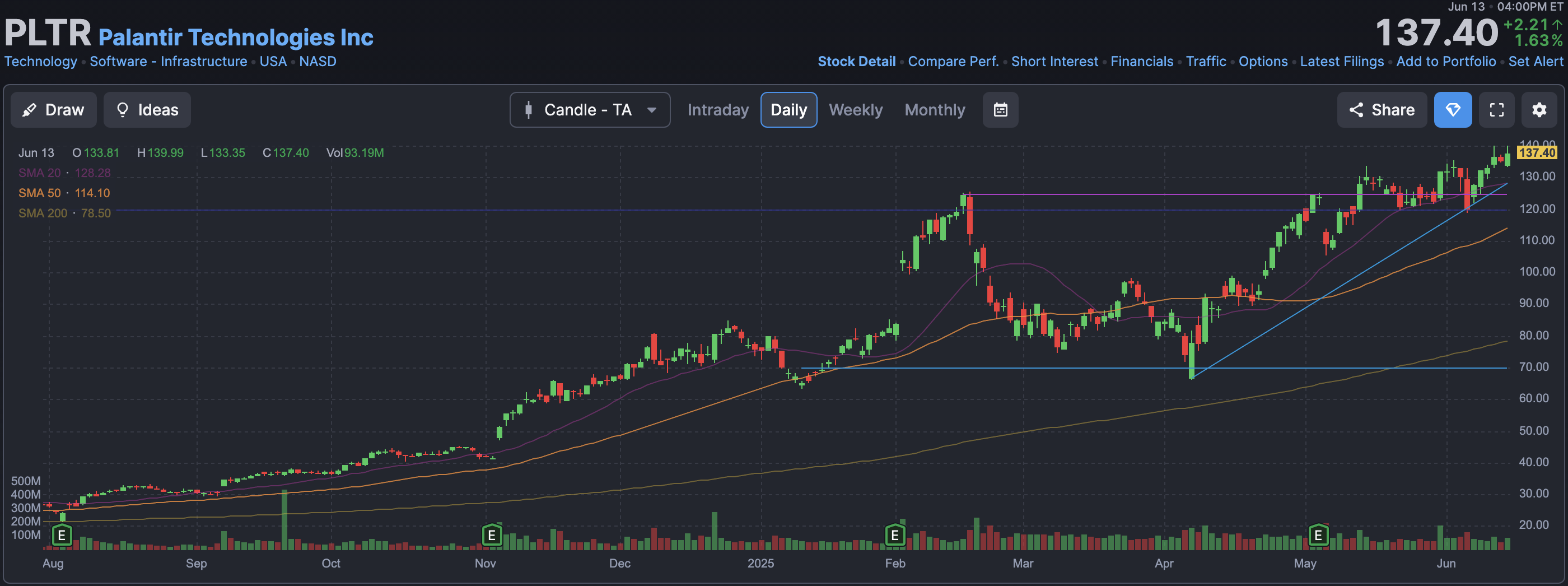Open the date range calendar icon
This screenshot has height=586, width=1568.
(x=1000, y=110)
